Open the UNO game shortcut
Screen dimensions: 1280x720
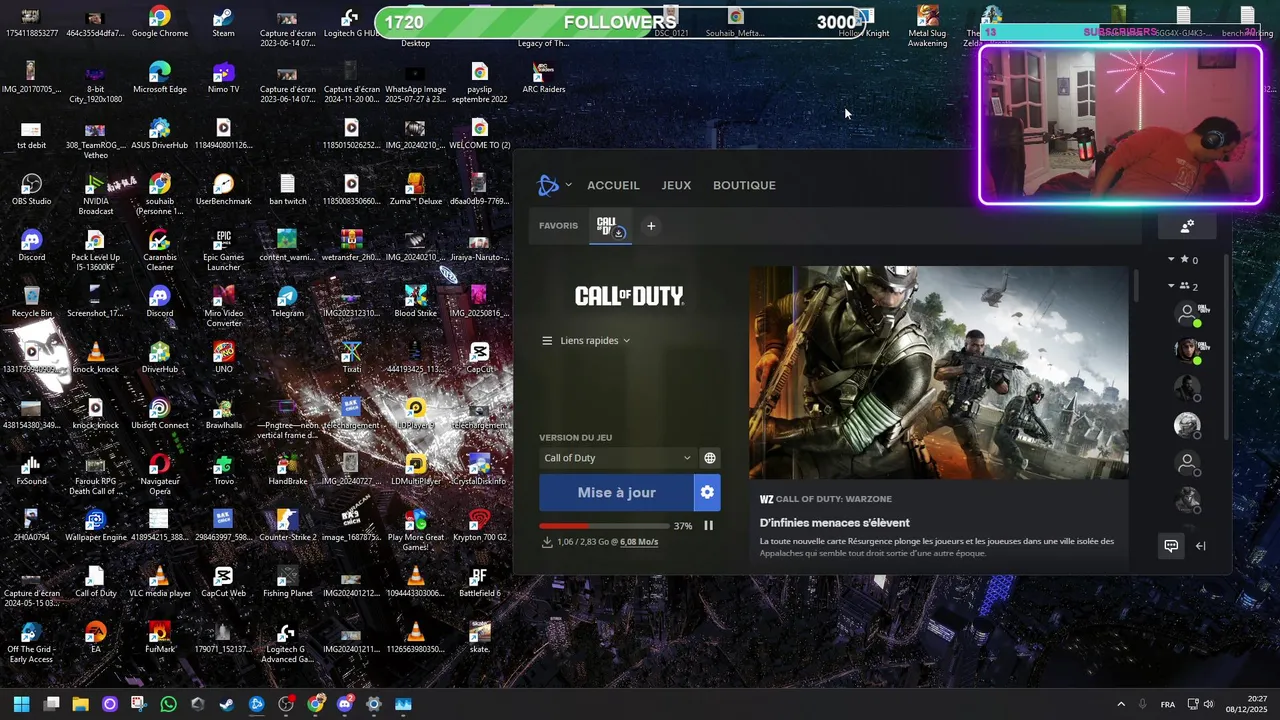coord(224,358)
